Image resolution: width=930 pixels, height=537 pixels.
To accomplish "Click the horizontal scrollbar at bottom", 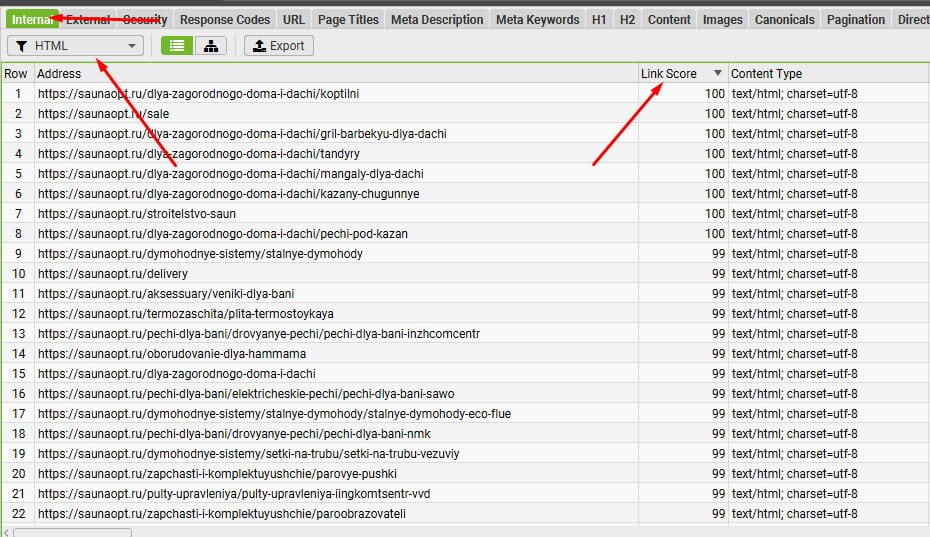I will pos(72,532).
